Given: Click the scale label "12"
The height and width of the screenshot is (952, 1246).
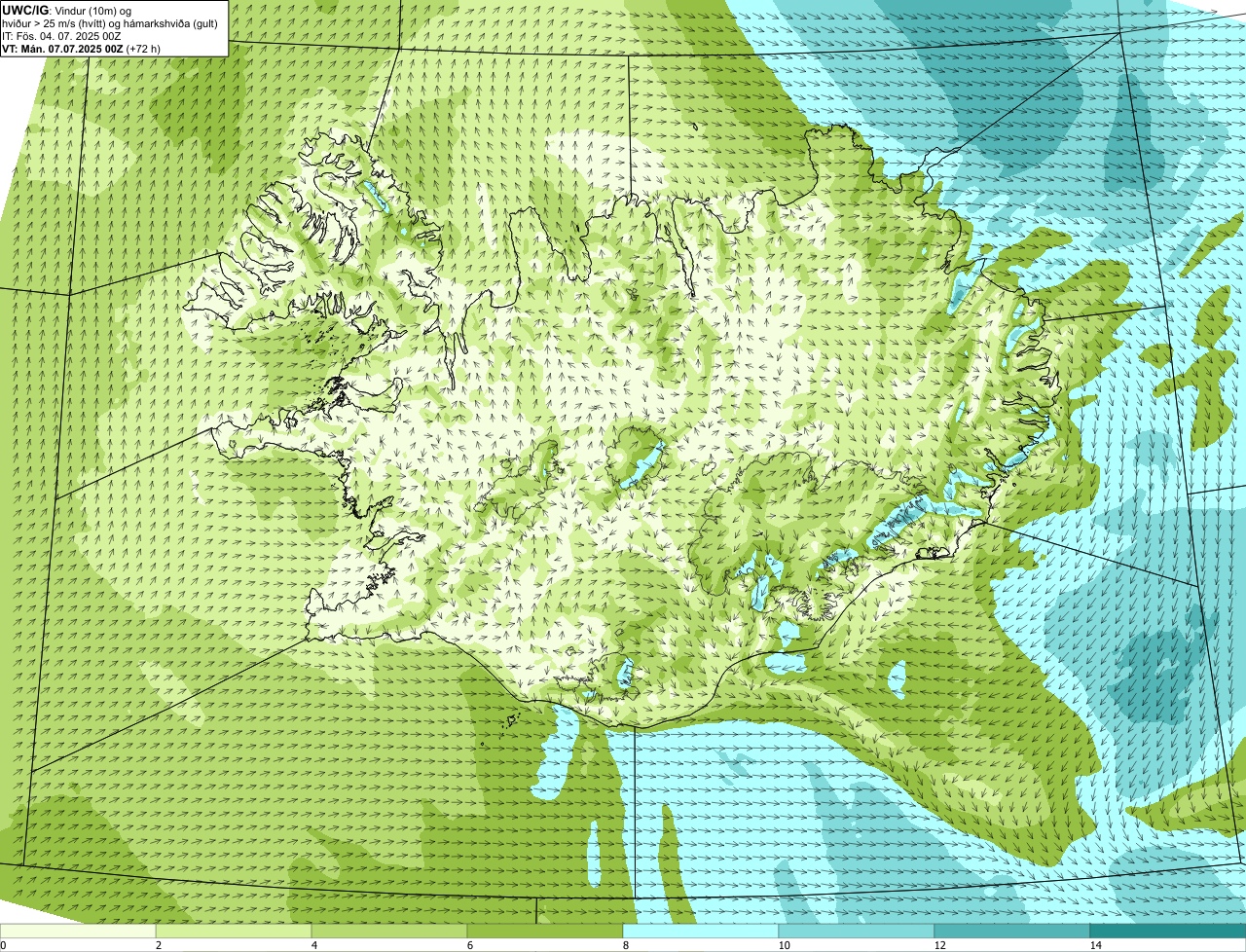Looking at the screenshot, I should 939,945.
